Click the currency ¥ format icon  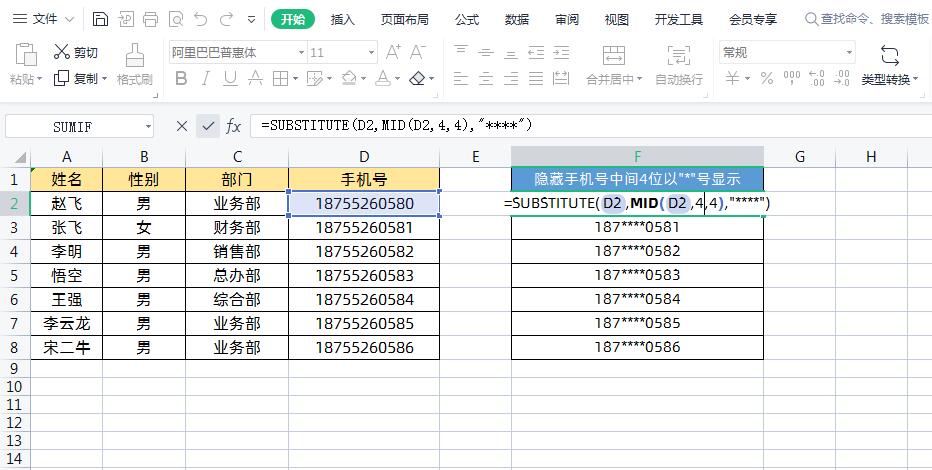tap(733, 78)
